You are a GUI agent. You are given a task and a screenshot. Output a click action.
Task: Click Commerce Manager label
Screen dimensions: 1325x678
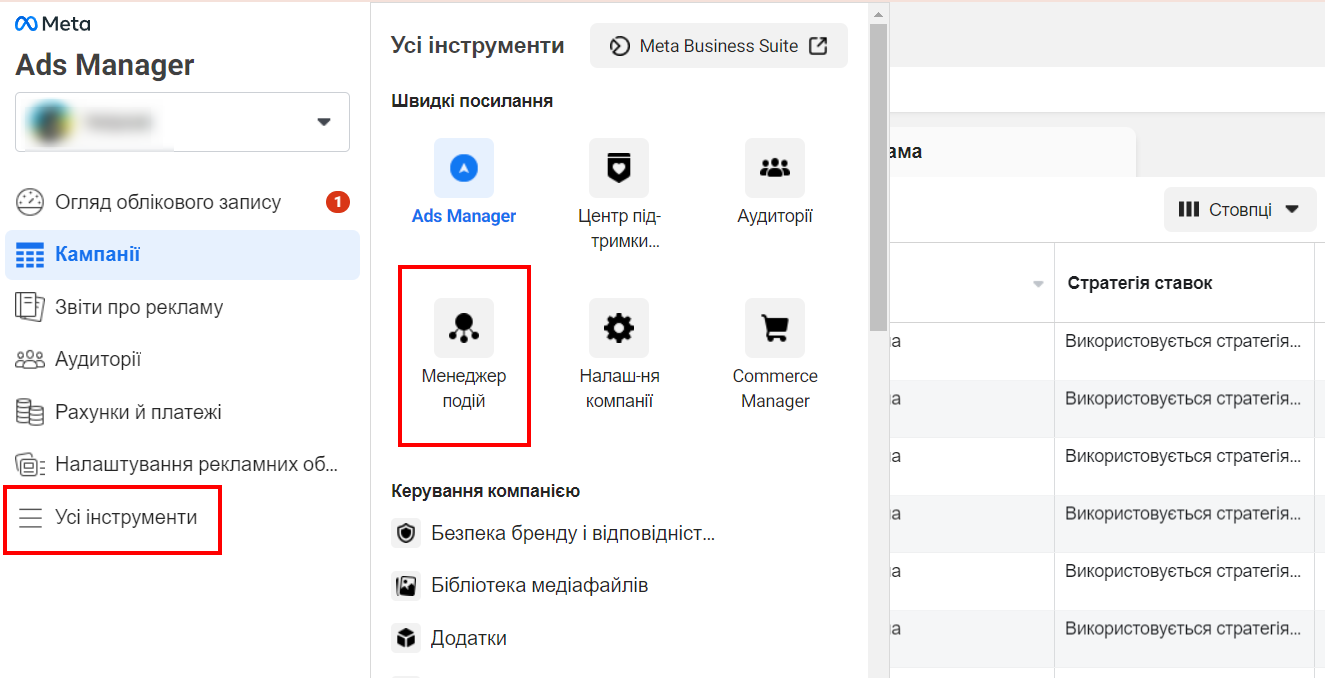775,389
